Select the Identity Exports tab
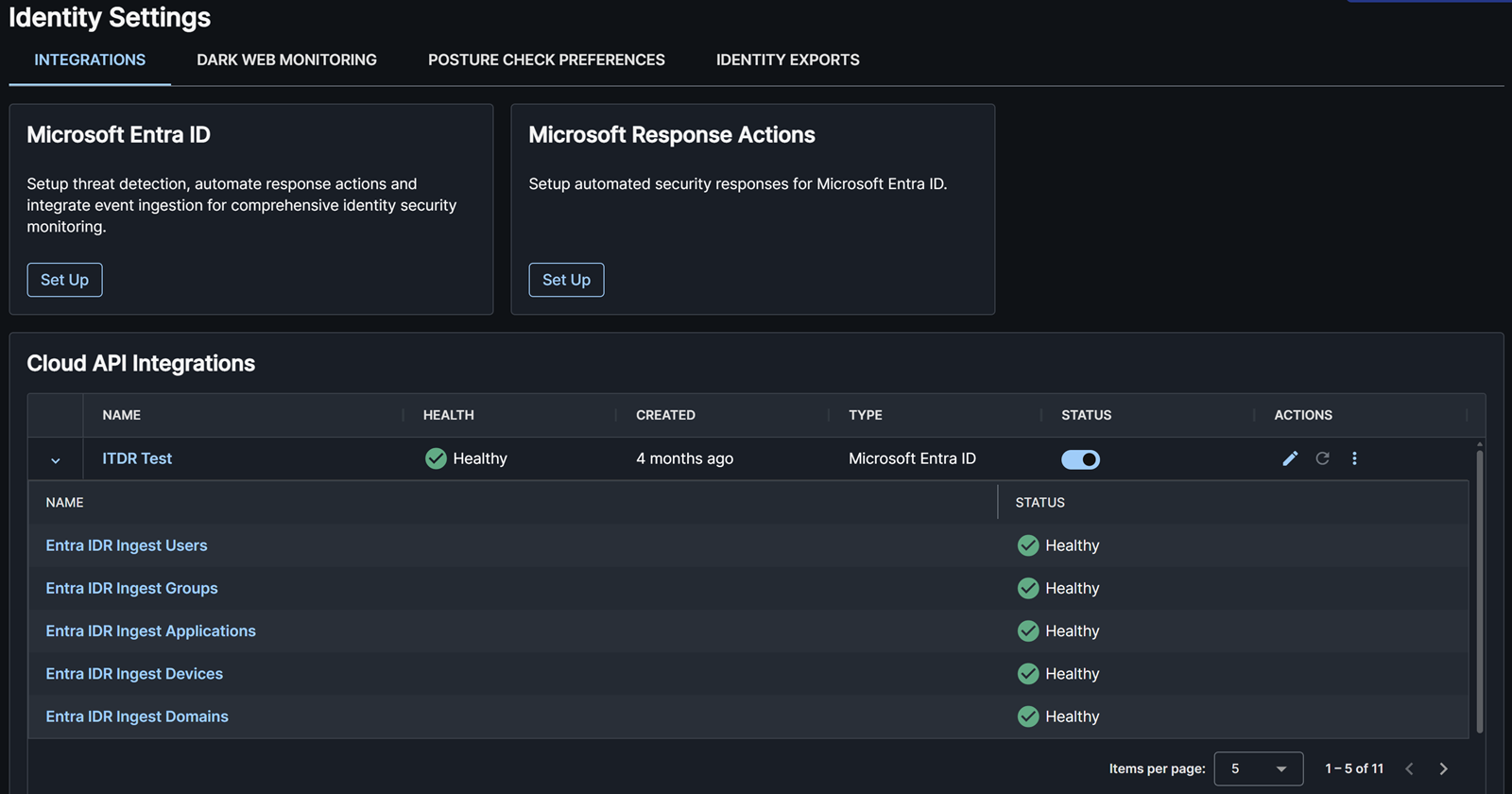 coord(787,60)
